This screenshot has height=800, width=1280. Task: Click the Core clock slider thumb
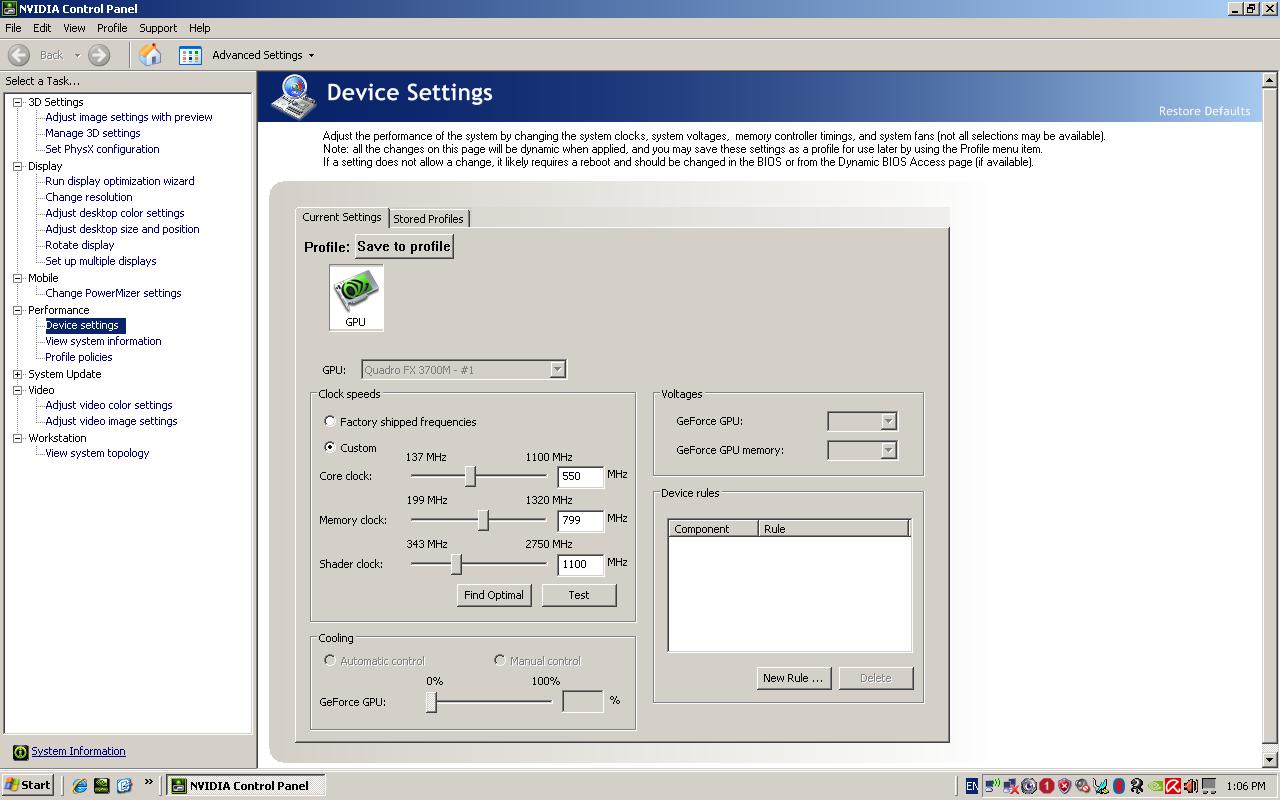tap(470, 476)
